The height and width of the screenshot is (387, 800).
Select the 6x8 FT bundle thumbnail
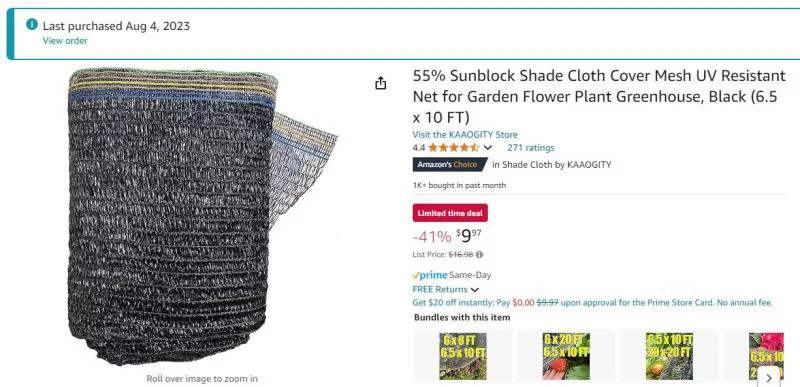point(463,356)
